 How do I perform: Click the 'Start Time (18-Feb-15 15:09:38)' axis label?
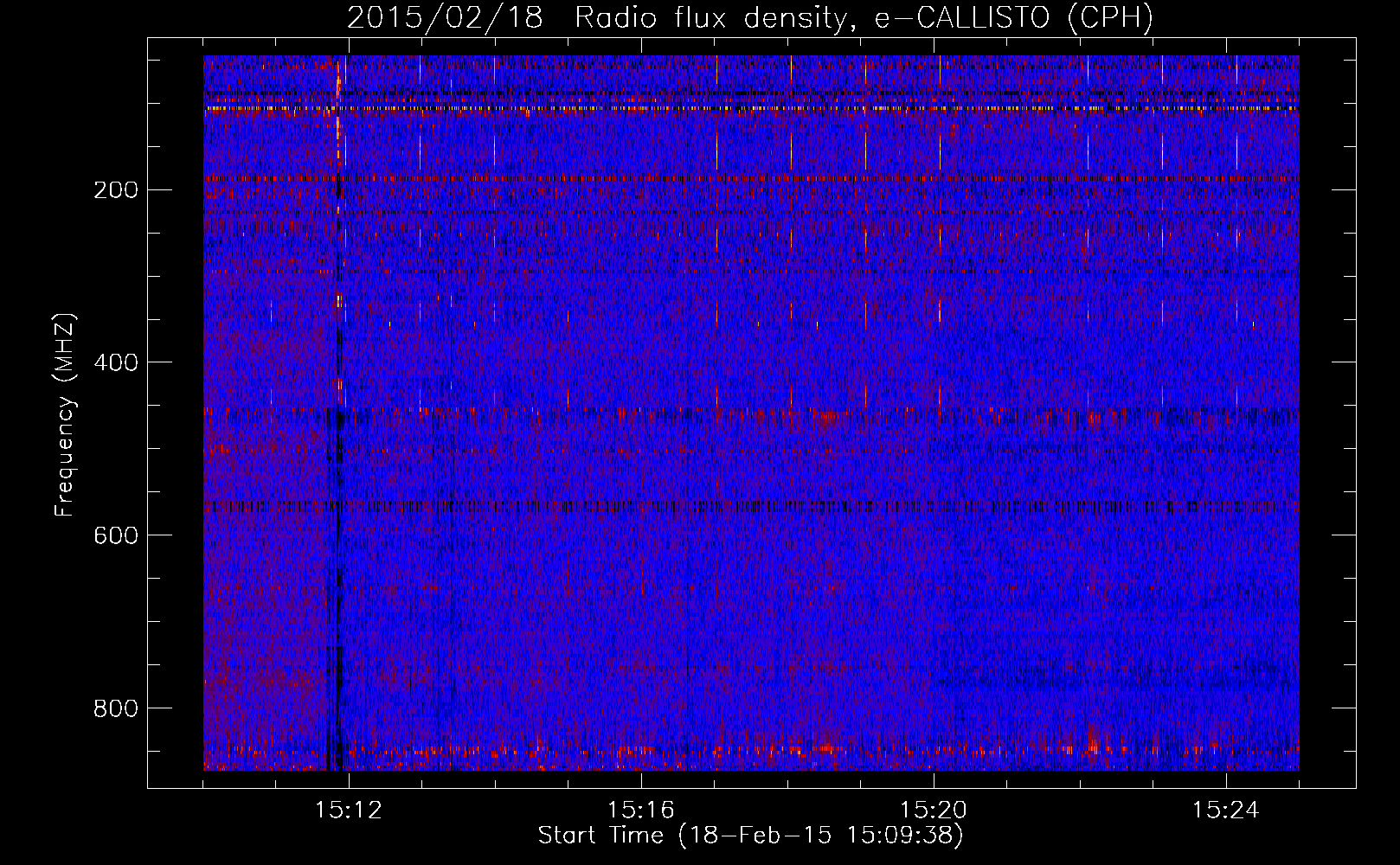click(750, 836)
